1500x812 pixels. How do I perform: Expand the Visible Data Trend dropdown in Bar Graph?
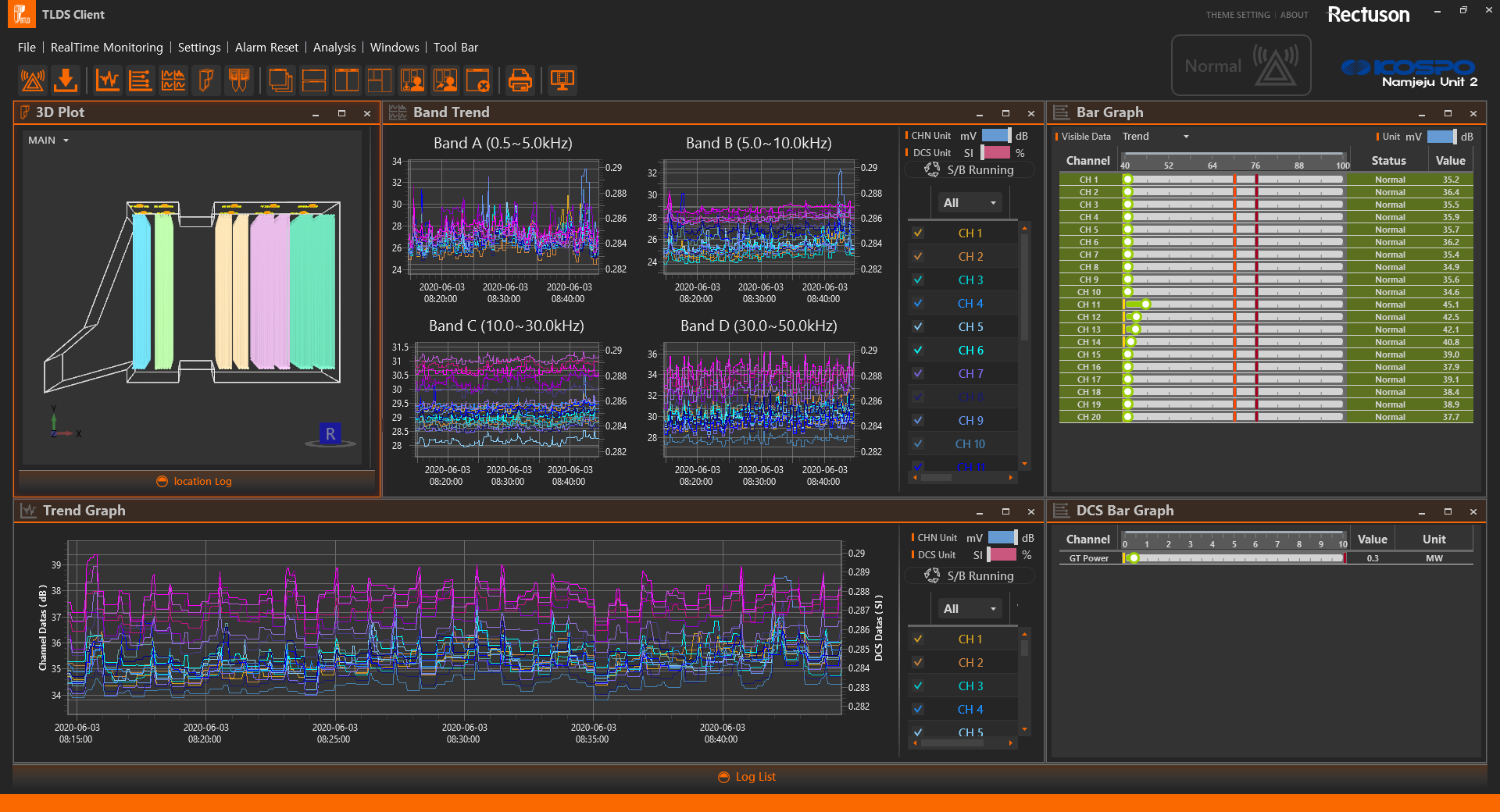tap(1156, 136)
